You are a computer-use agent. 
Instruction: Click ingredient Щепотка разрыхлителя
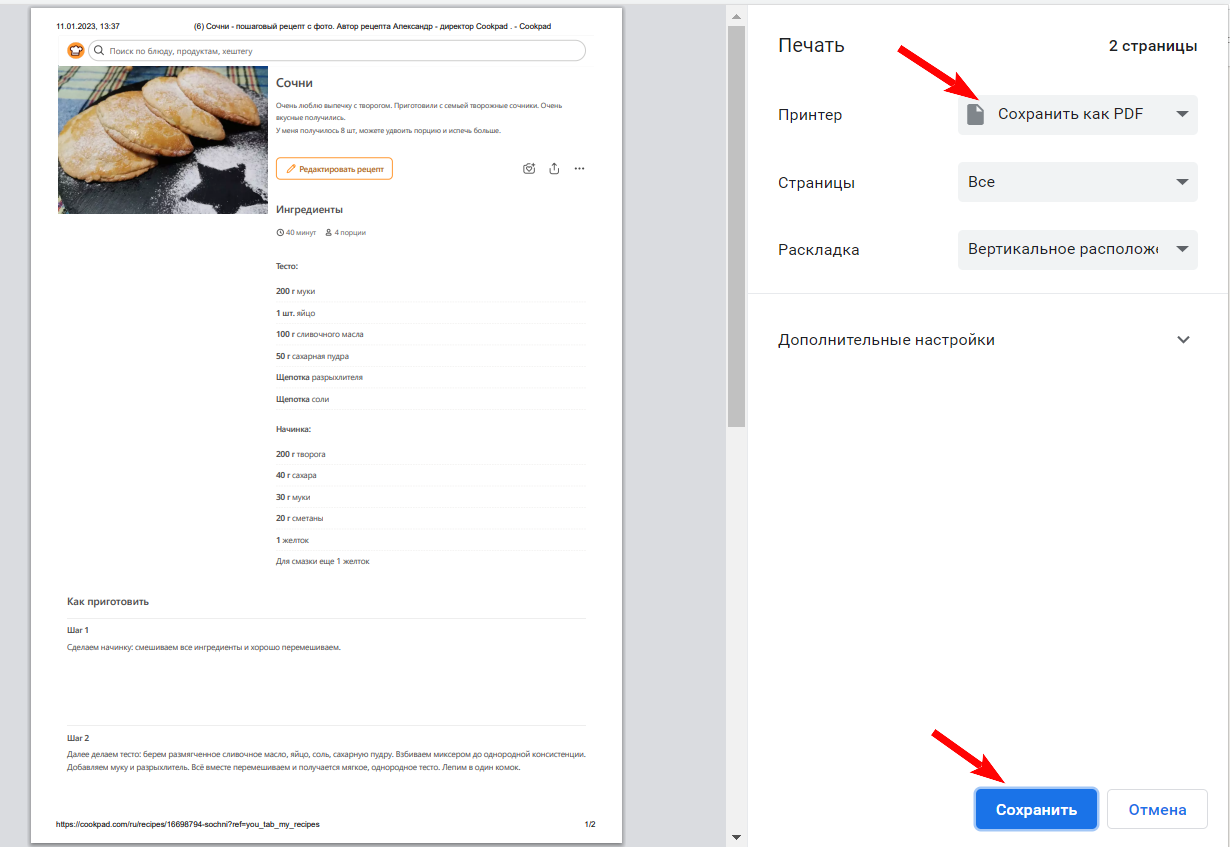319,377
